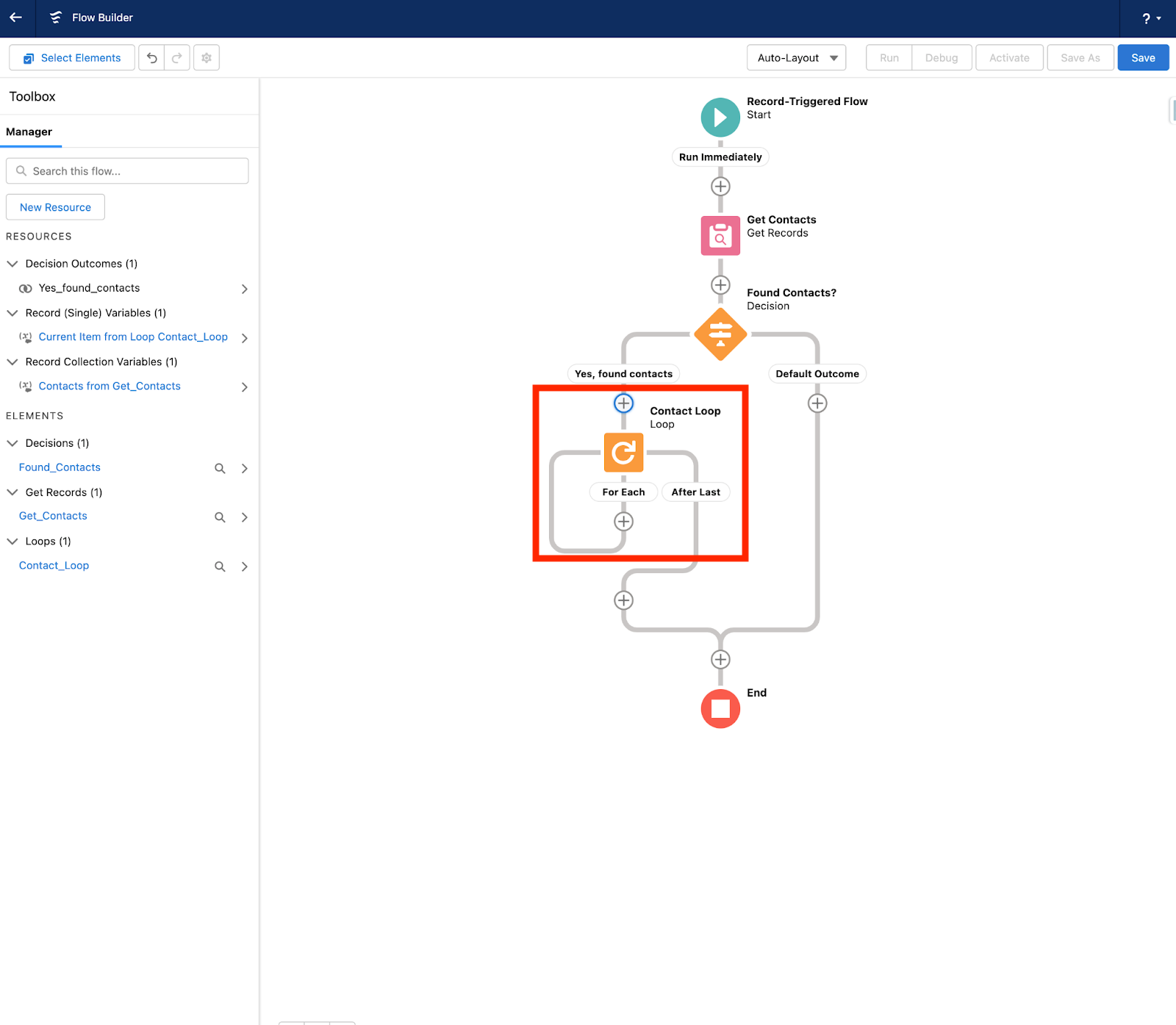Collapse the Decision Outcomes section
This screenshot has height=1025, width=1176.
12,263
